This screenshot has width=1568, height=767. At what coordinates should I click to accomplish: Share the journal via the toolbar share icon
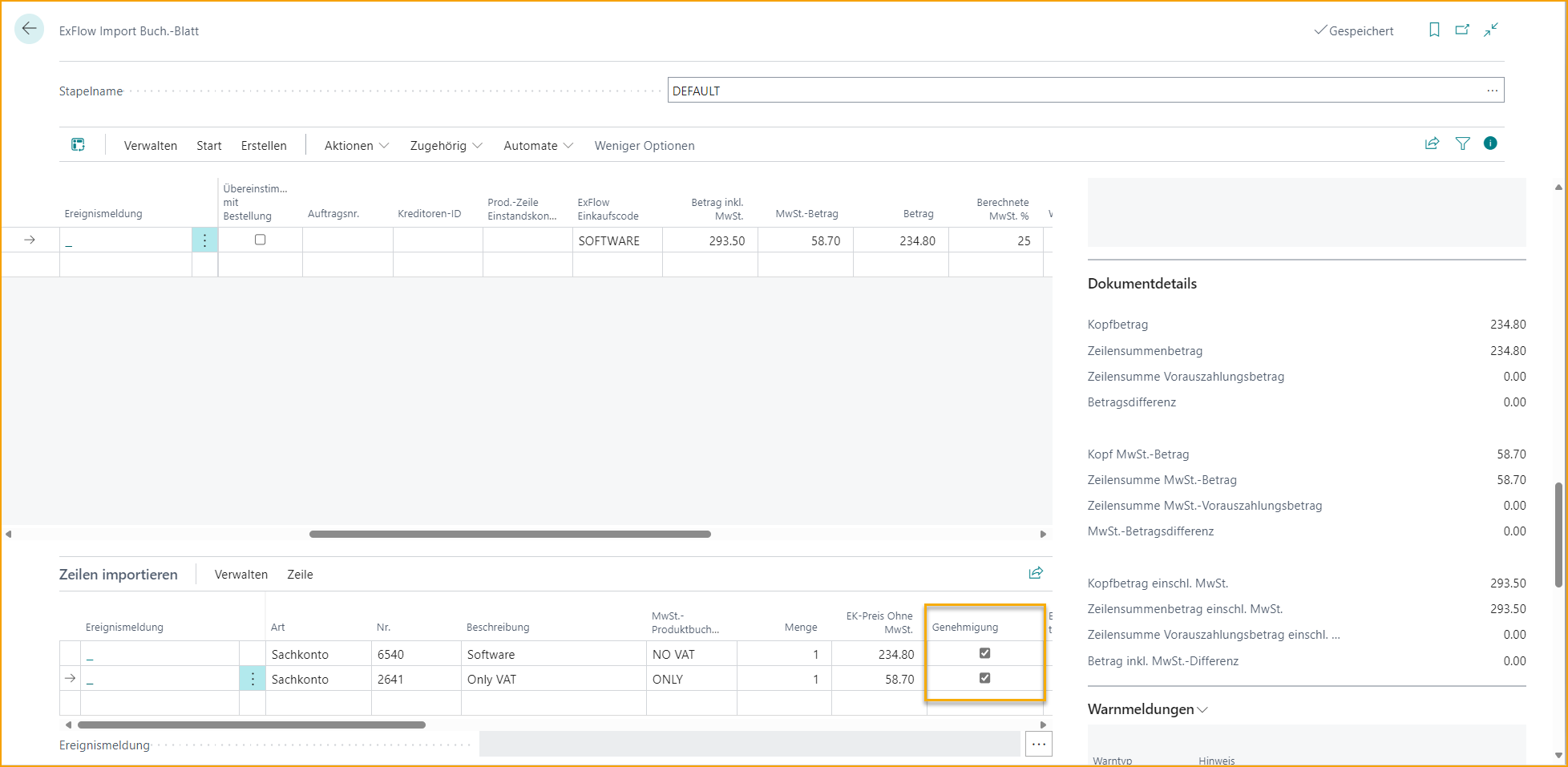click(1432, 143)
